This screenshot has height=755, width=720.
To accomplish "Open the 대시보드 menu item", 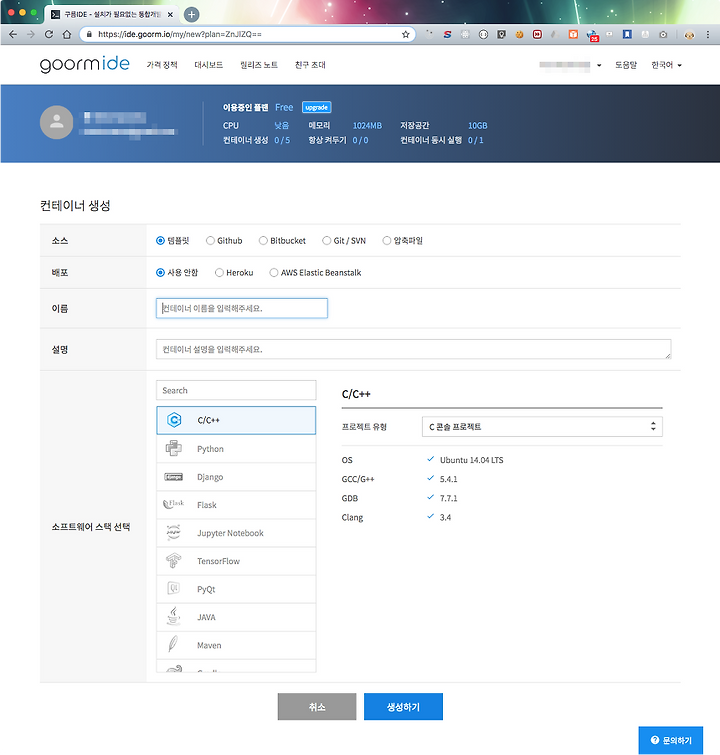I will [x=209, y=65].
